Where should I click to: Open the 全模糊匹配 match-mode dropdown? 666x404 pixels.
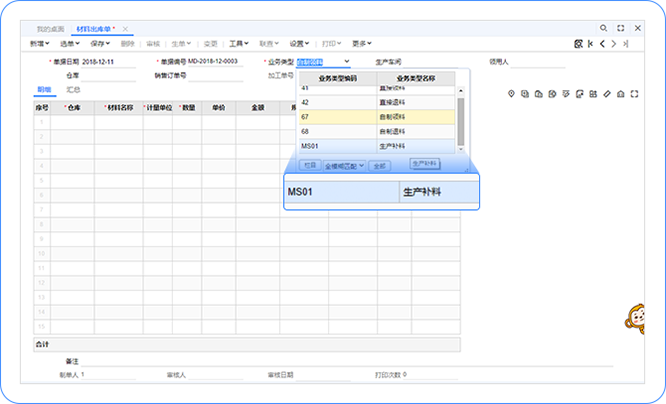[x=344, y=166]
